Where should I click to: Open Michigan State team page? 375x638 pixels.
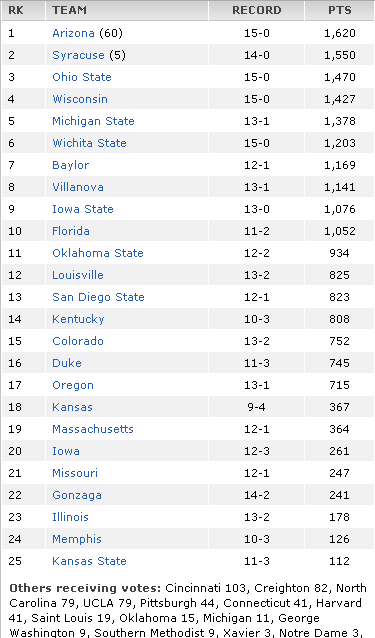pyautogui.click(x=93, y=121)
